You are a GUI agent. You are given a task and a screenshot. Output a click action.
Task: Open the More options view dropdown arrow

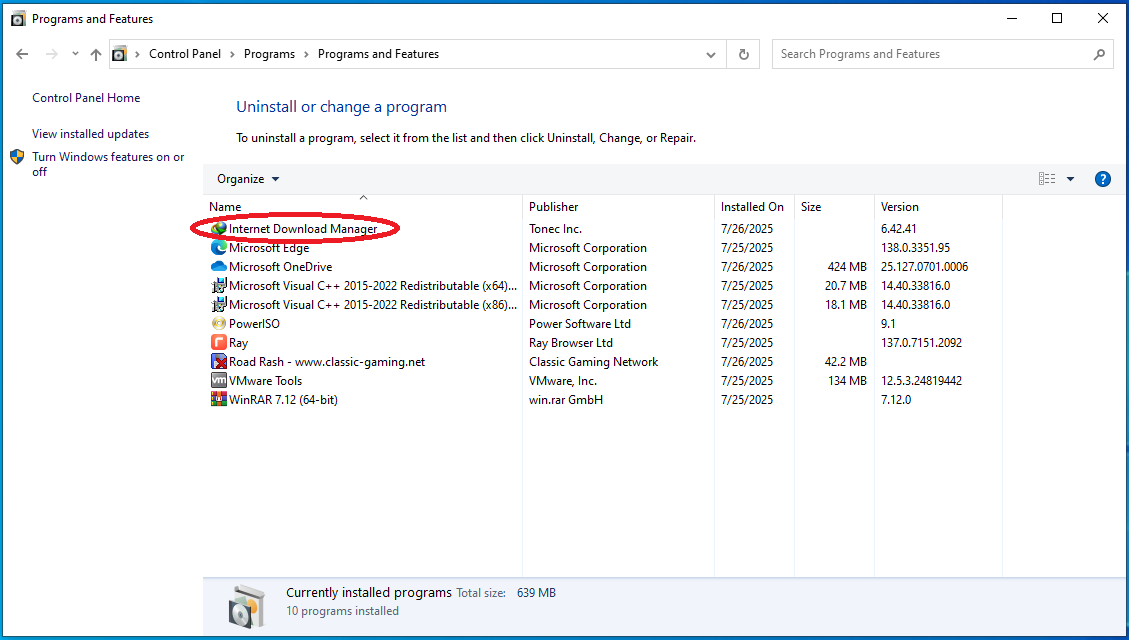click(1071, 179)
